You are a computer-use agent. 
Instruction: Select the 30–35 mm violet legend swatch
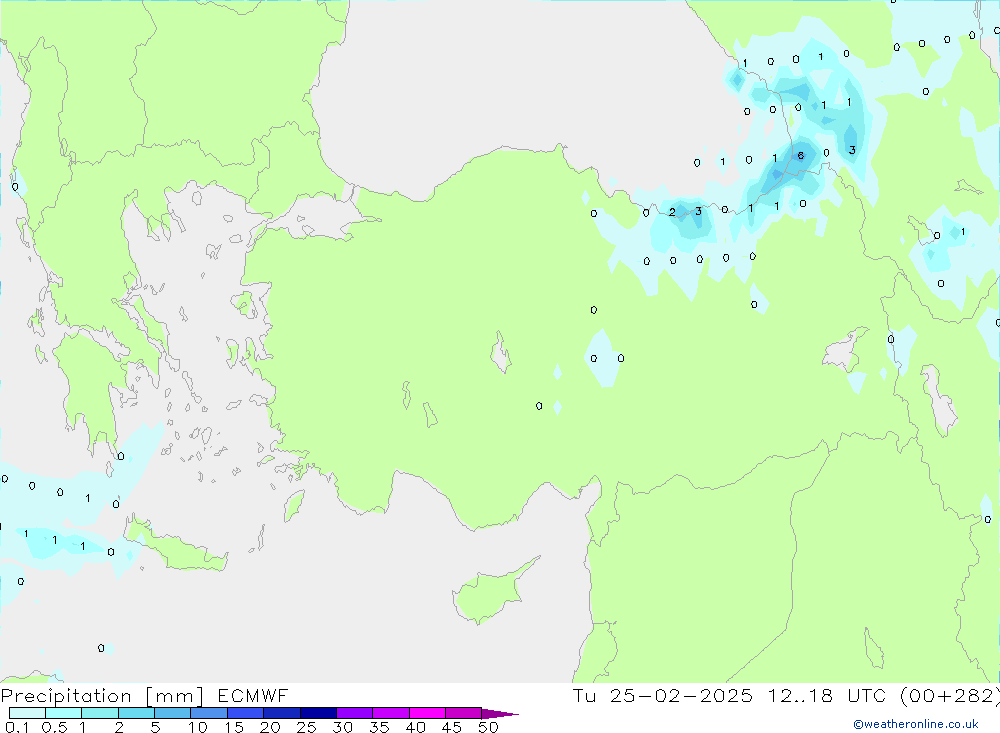[355, 713]
